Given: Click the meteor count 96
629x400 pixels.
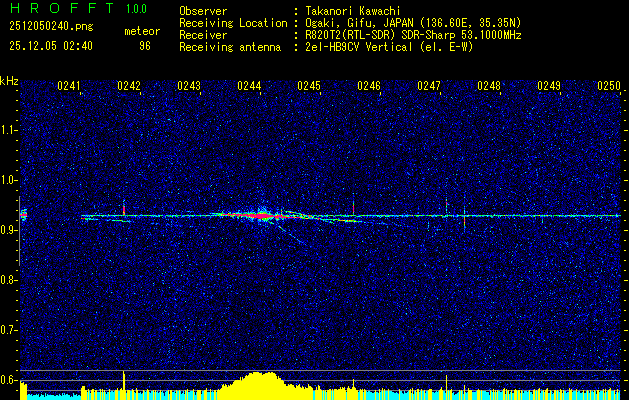Looking at the screenshot, I should click(145, 46).
